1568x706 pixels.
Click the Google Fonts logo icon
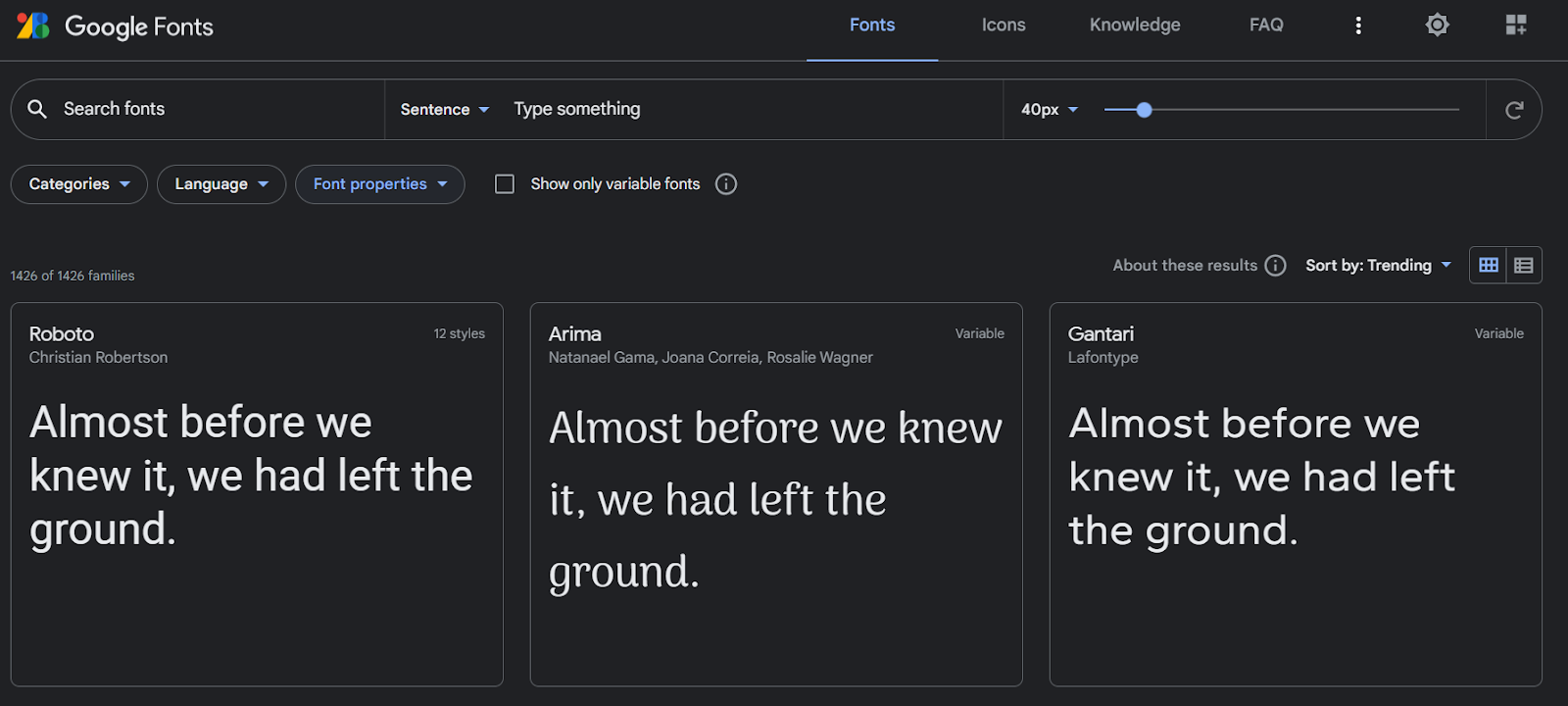click(x=33, y=25)
